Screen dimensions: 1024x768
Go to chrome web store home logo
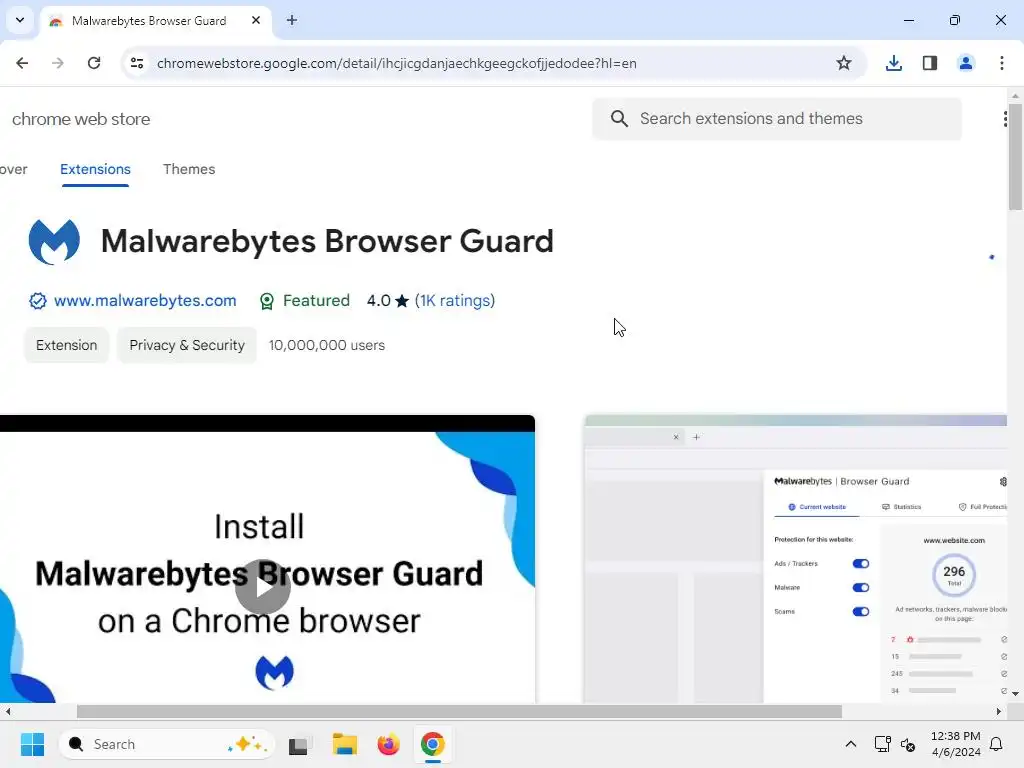pyautogui.click(x=81, y=119)
